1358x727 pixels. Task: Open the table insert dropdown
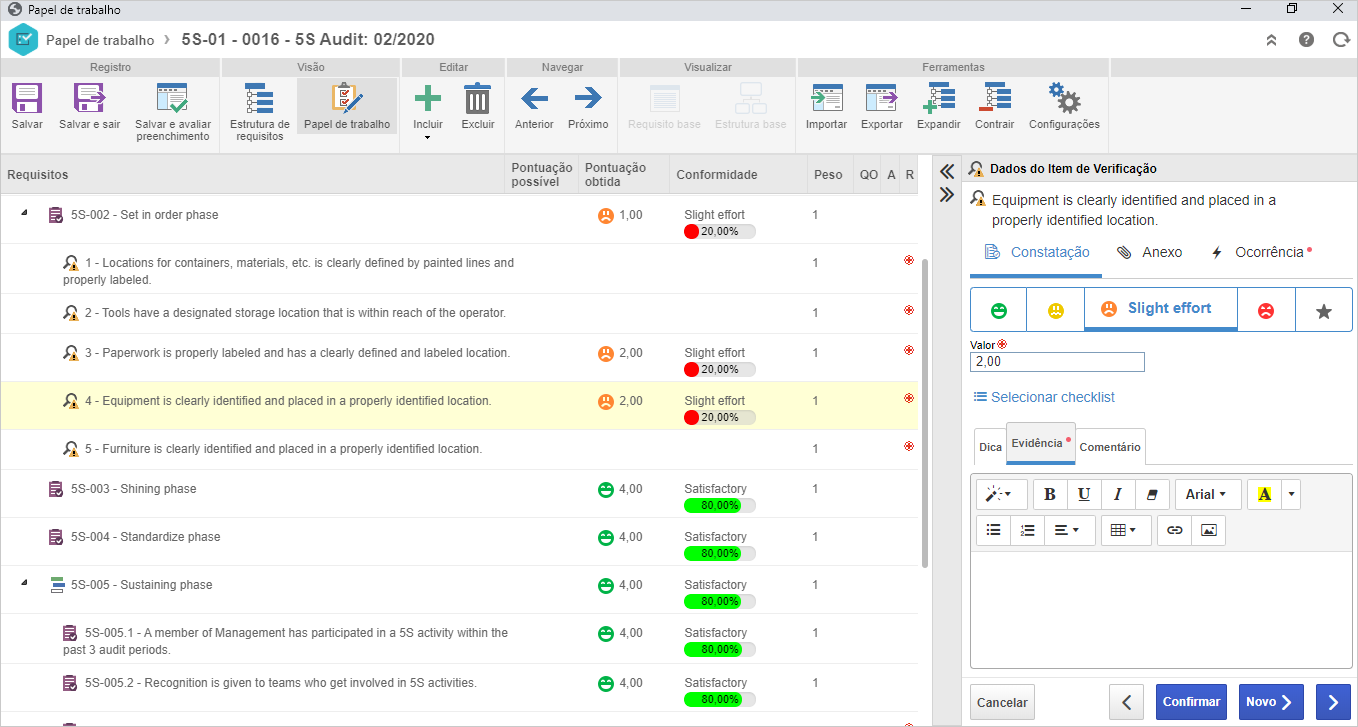(1126, 530)
